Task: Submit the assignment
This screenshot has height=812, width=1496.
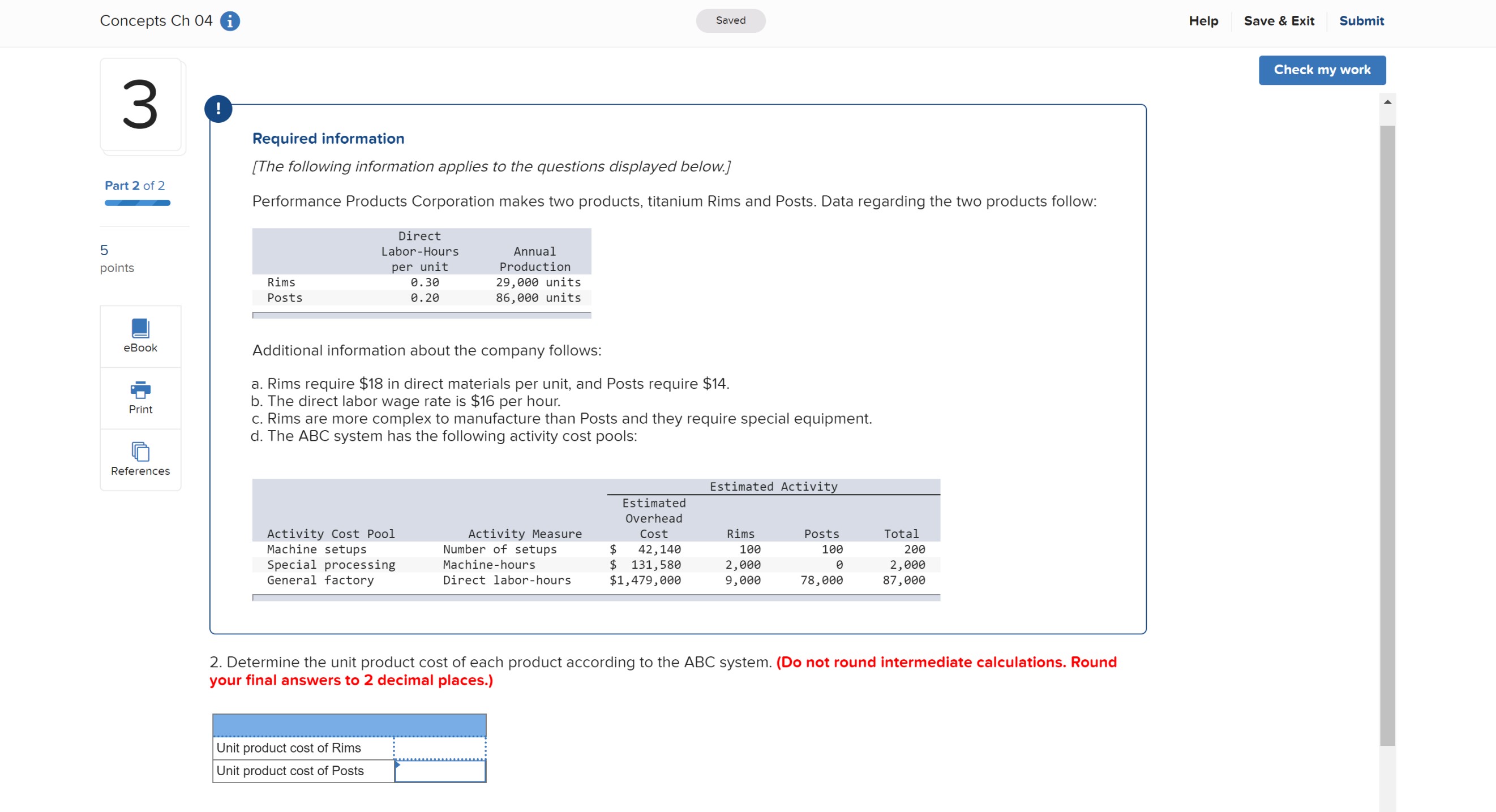Action: [x=1361, y=21]
